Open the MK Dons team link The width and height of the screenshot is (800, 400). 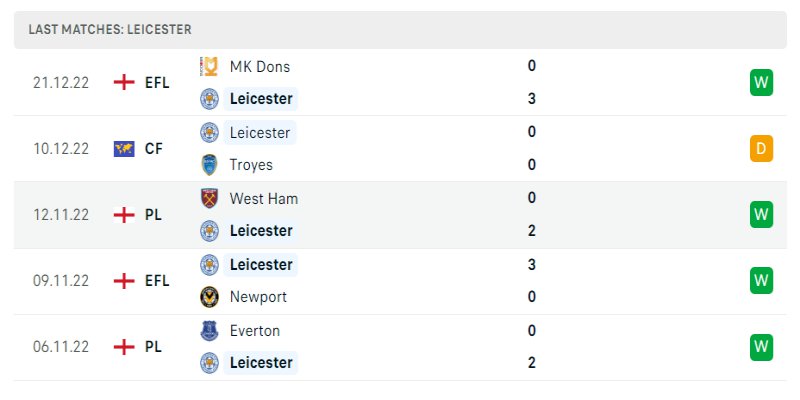259,67
